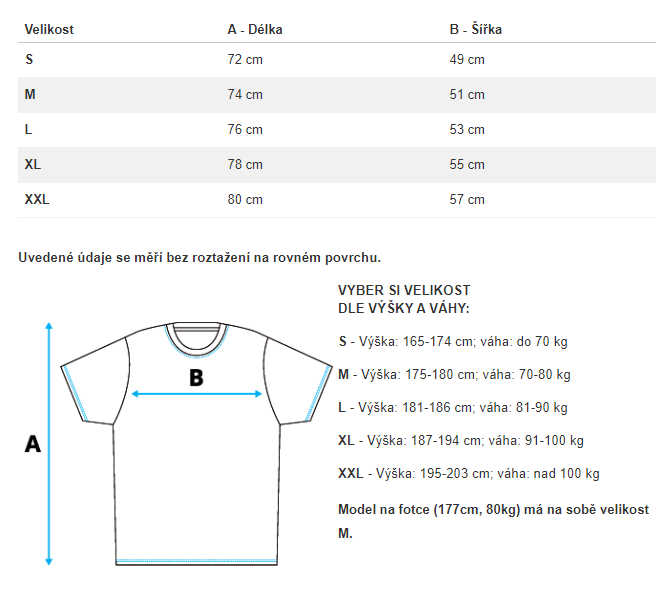Image resolution: width=667 pixels, height=589 pixels.
Task: Click the A - Délka column header
Action: pos(255,29)
